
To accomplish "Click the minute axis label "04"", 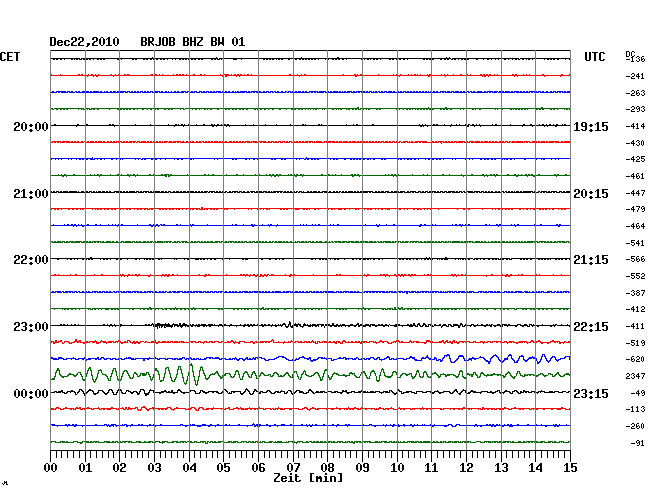I will click(x=189, y=468).
